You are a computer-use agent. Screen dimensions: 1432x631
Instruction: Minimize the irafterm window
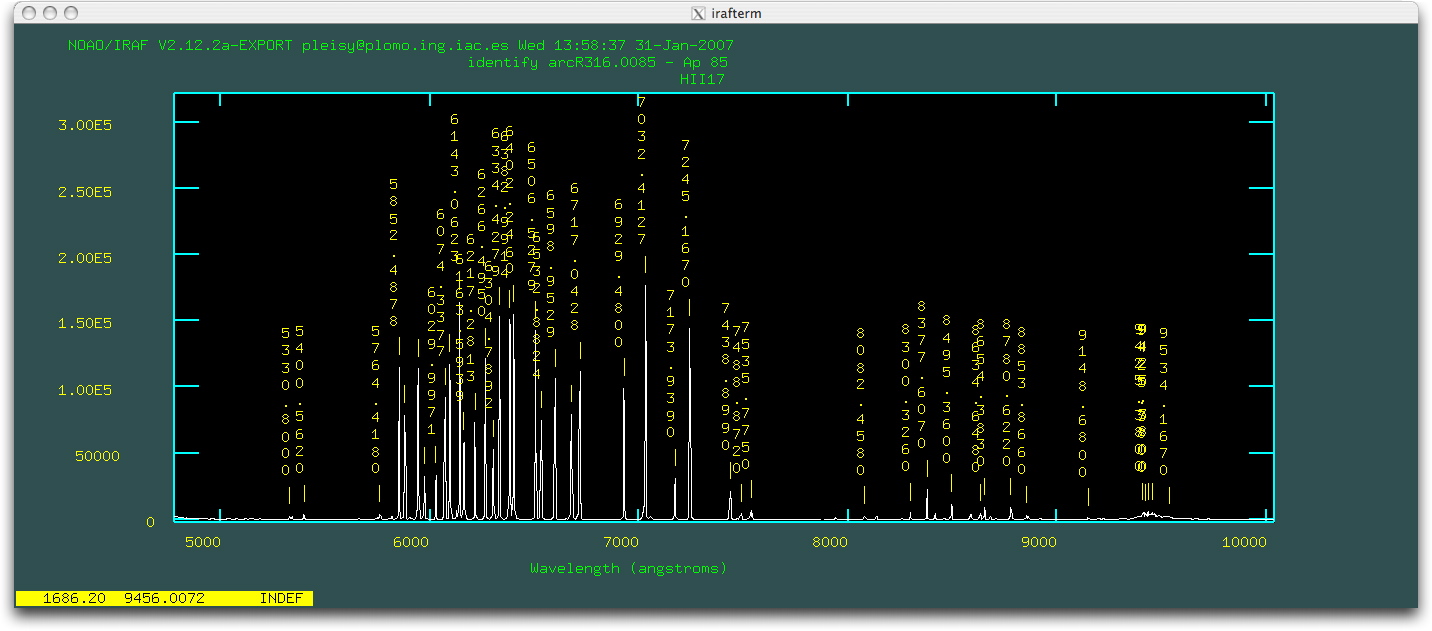point(50,13)
